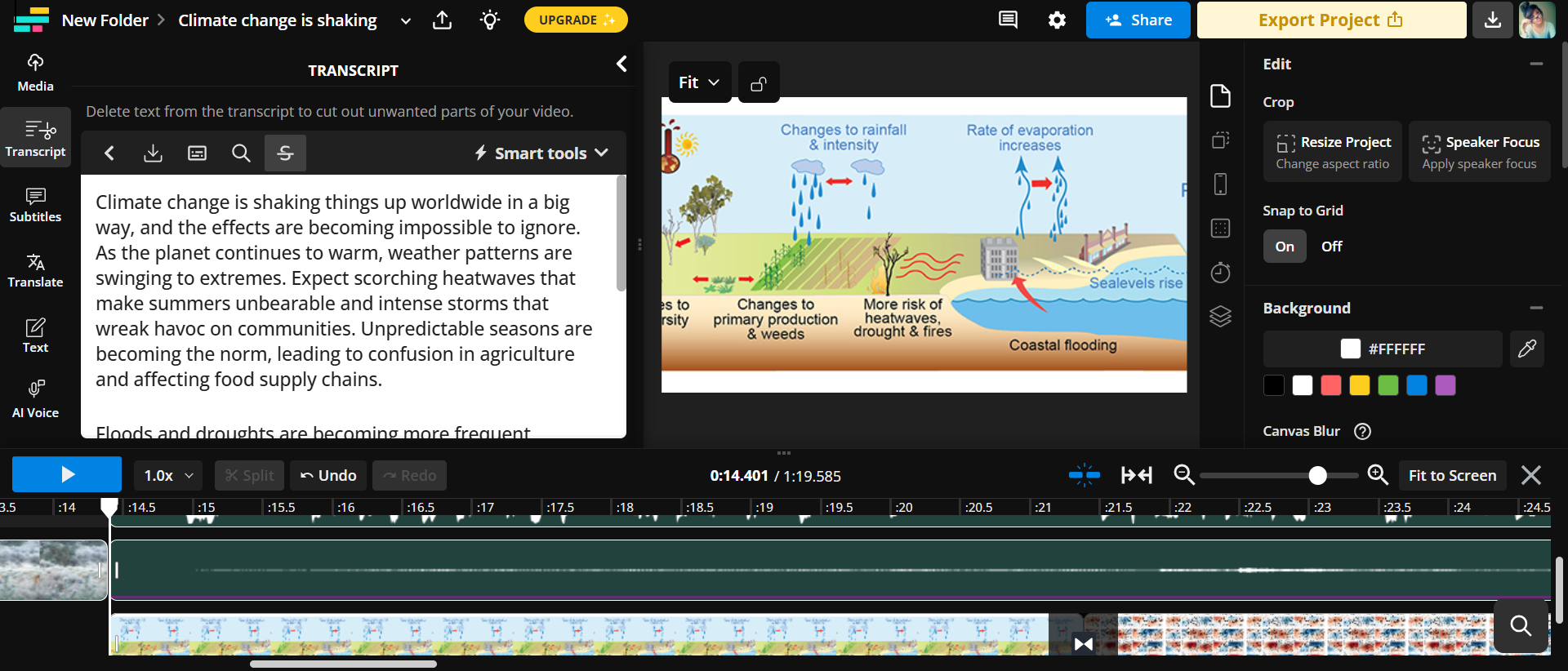Screen dimensions: 1568x671
Task: Use the eyedropper color picker icon
Action: tap(1526, 349)
